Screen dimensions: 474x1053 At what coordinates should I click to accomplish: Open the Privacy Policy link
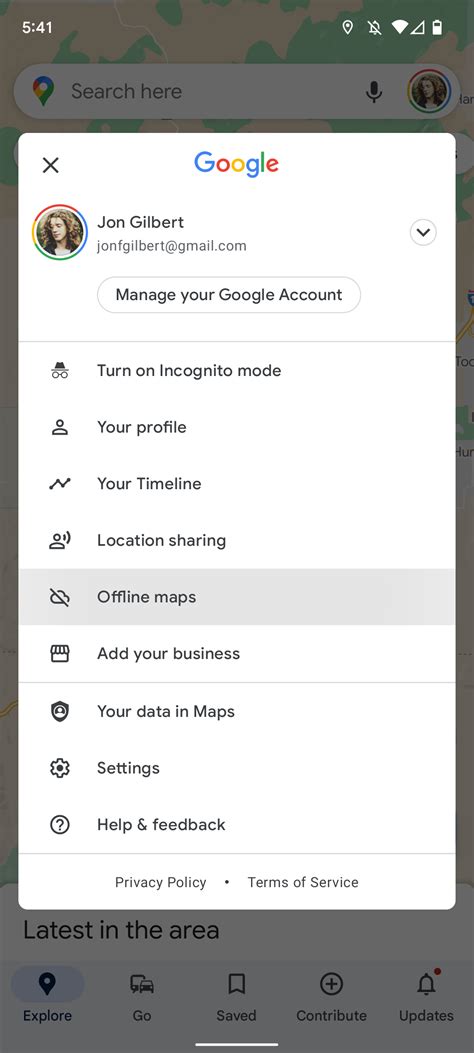coord(160,882)
